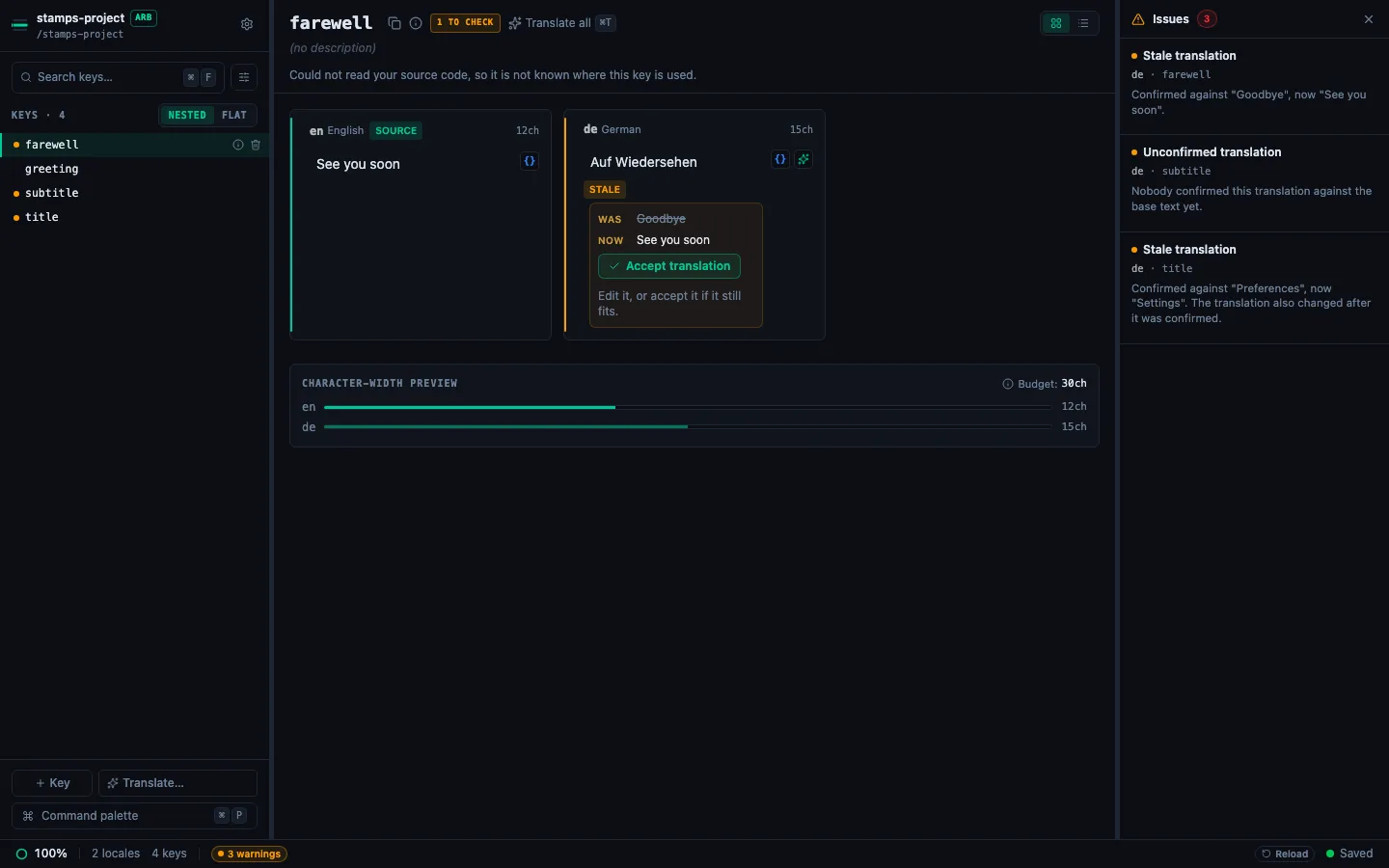This screenshot has height=868, width=1389.
Task: Click the (no description) placeholder text
Action: 333,48
